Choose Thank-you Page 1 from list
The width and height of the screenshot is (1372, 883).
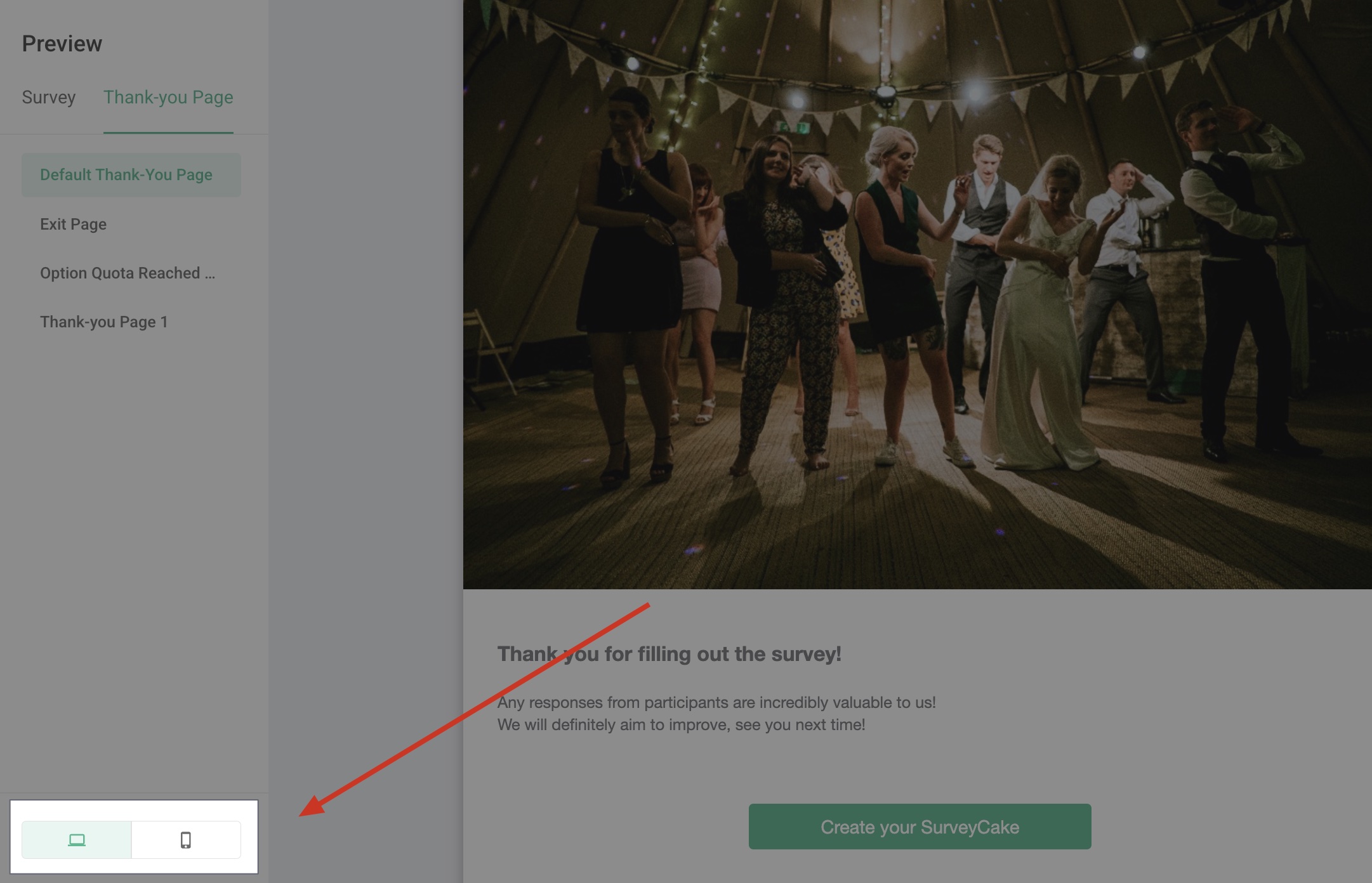point(104,322)
